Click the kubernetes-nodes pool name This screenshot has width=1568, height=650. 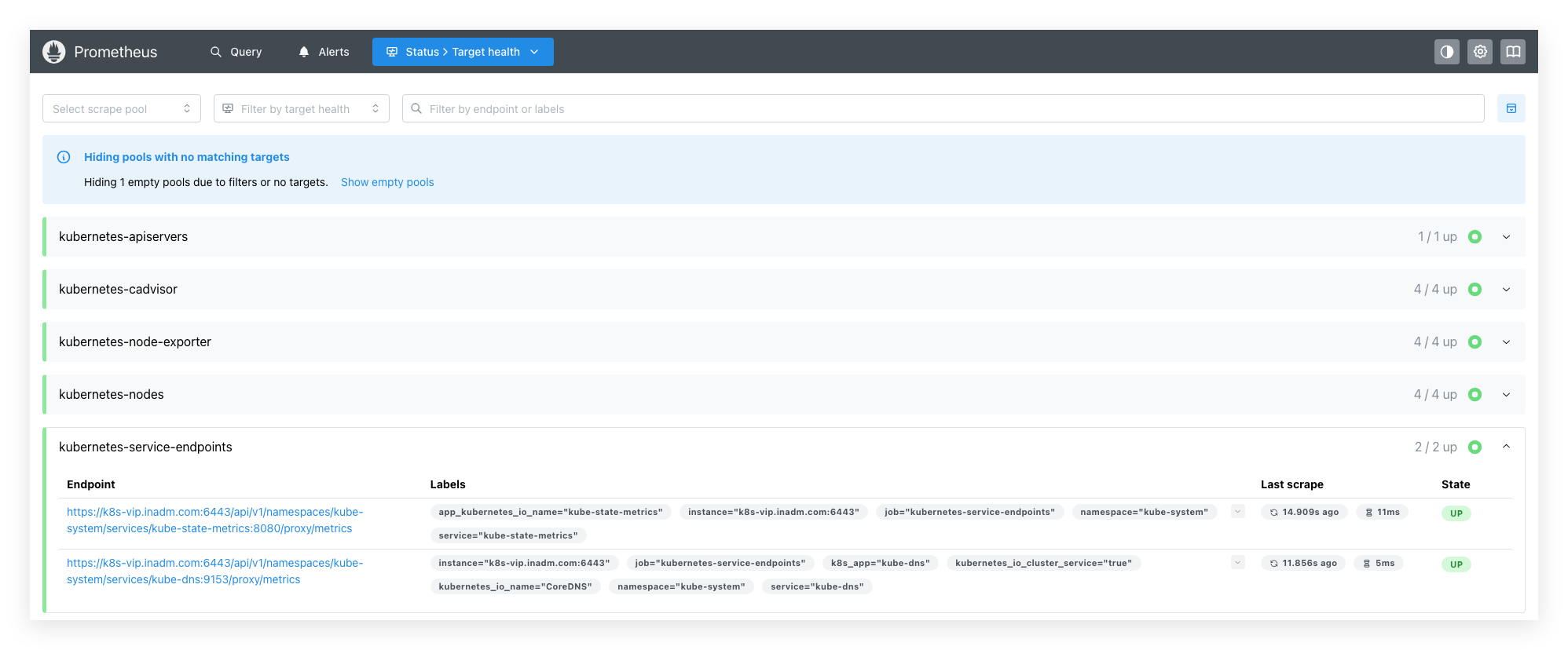click(112, 394)
